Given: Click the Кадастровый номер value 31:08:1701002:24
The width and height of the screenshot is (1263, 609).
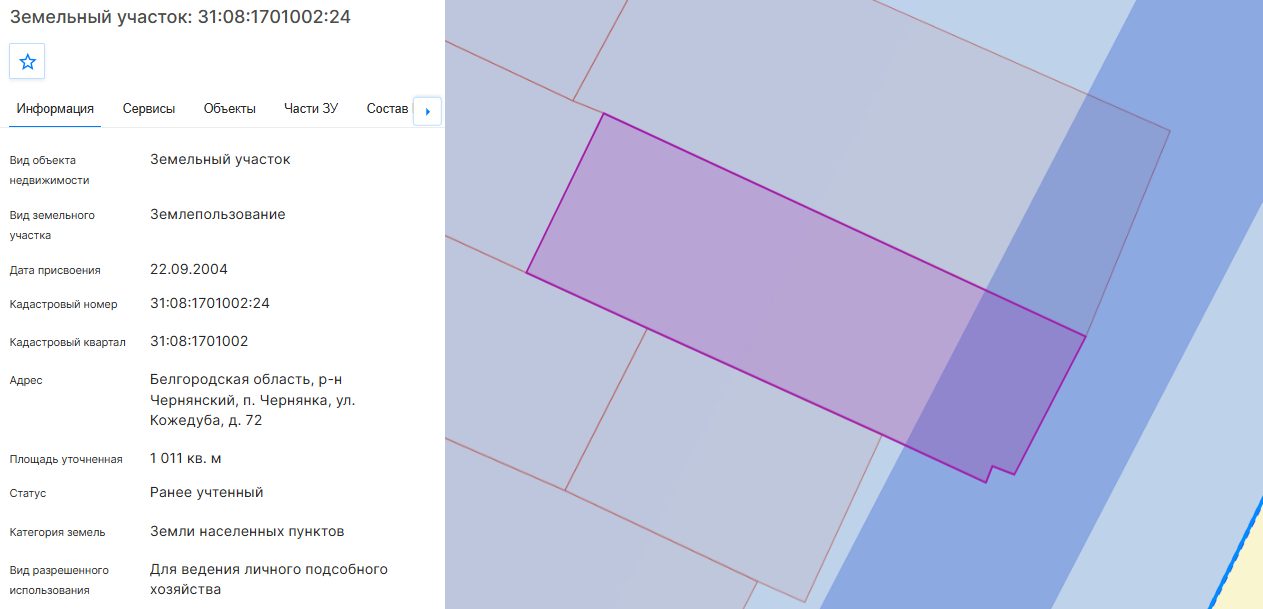Looking at the screenshot, I should (210, 303).
